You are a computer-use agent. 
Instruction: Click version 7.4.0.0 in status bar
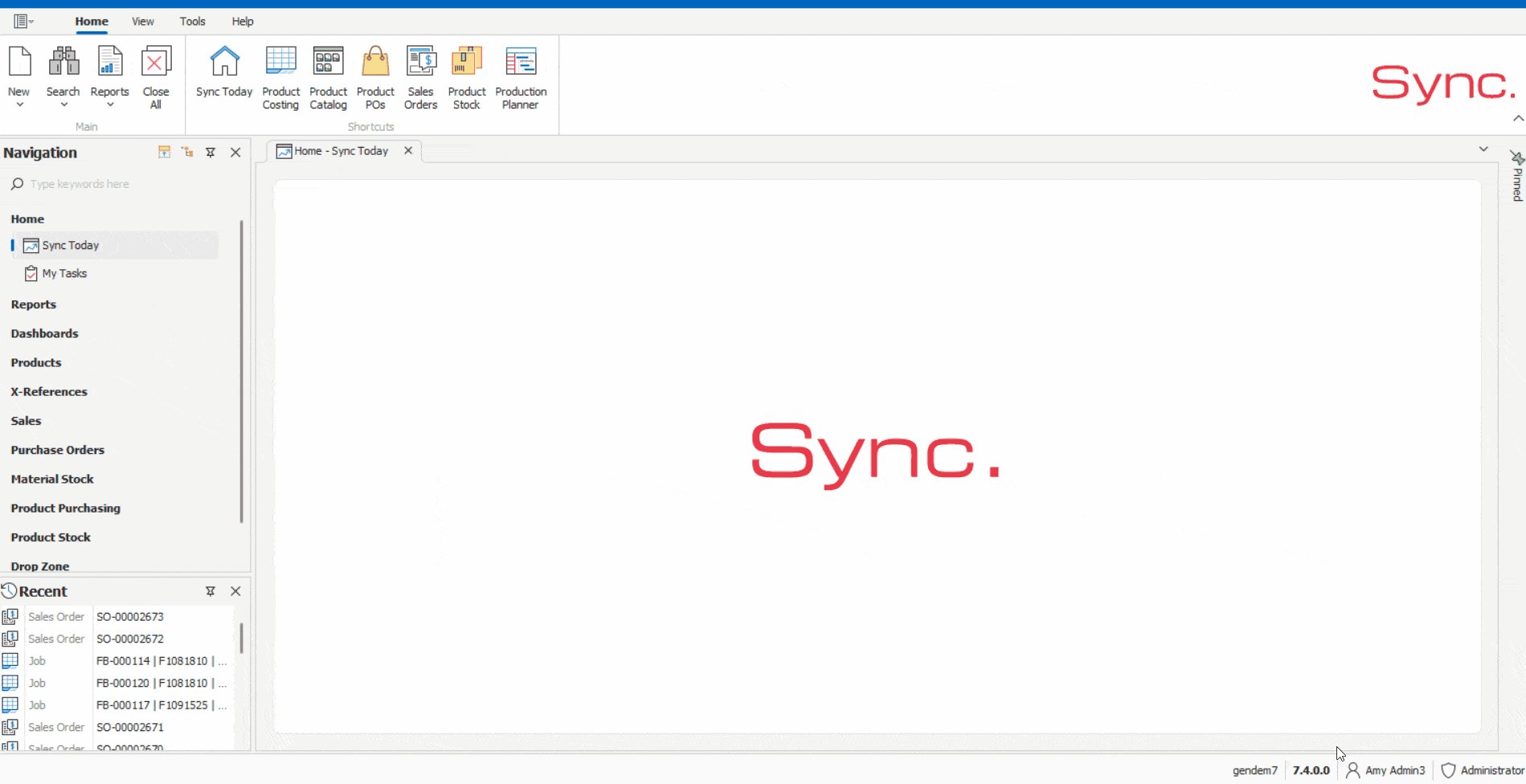point(1311,770)
